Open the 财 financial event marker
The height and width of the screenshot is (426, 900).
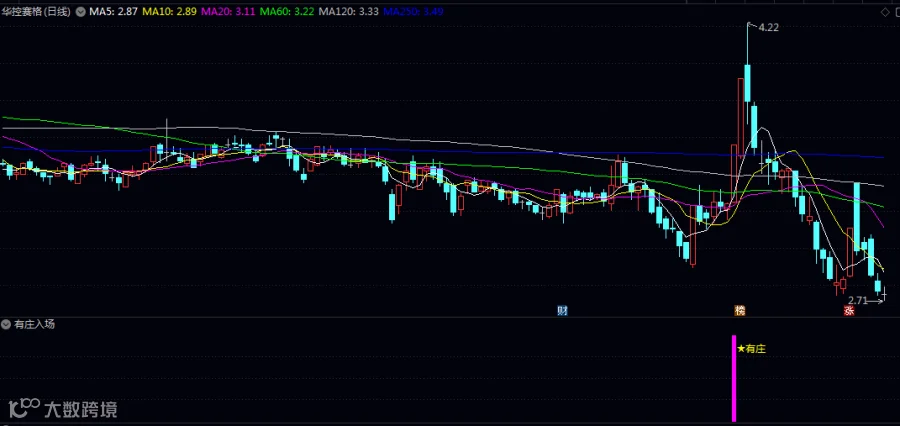click(x=562, y=311)
